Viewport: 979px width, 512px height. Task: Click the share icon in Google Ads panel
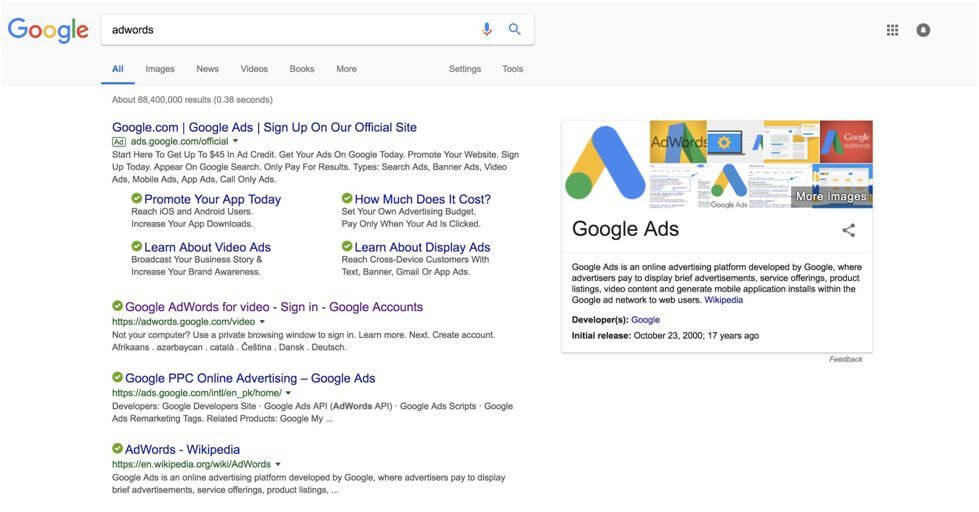click(849, 230)
